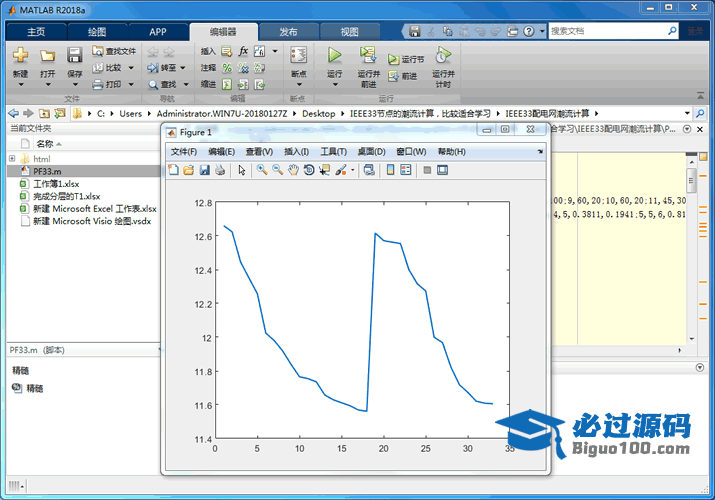Click the Open (打开) folder icon

[47, 56]
